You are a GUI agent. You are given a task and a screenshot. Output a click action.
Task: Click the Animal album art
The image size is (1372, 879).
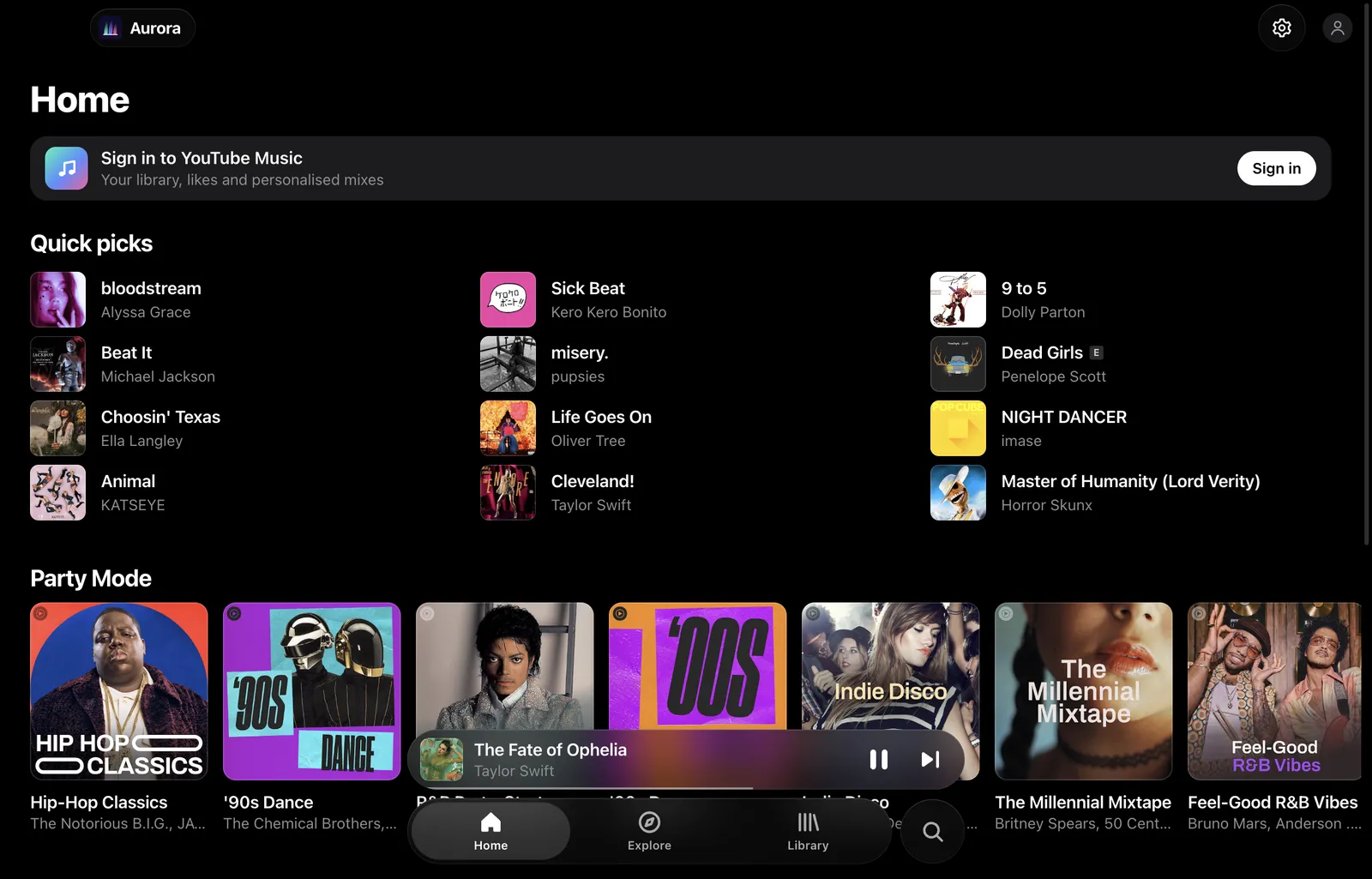pos(57,492)
